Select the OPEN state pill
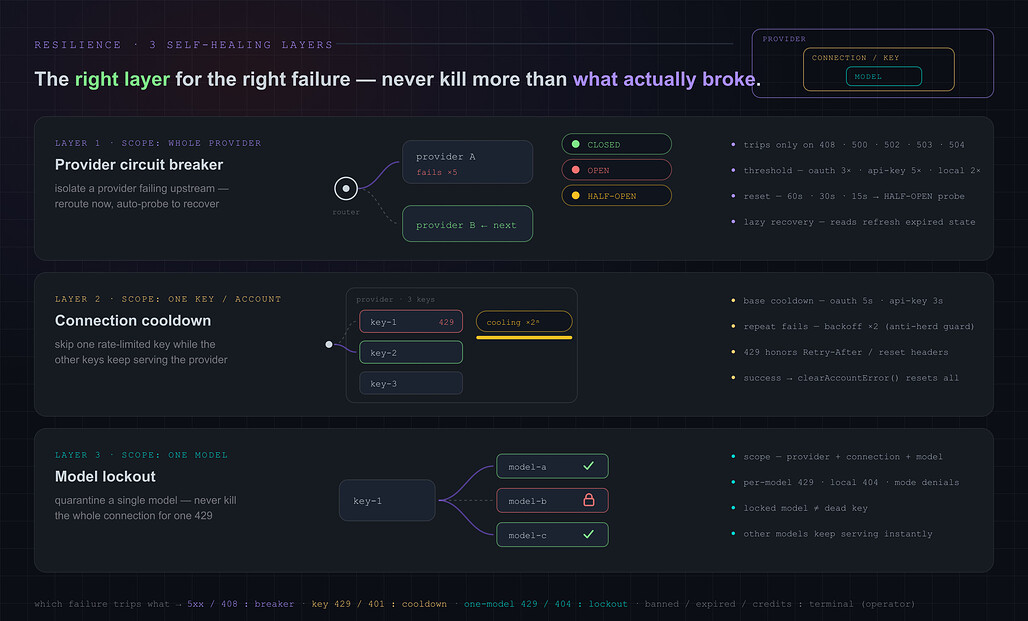Image resolution: width=1028 pixels, height=621 pixels. point(616,170)
